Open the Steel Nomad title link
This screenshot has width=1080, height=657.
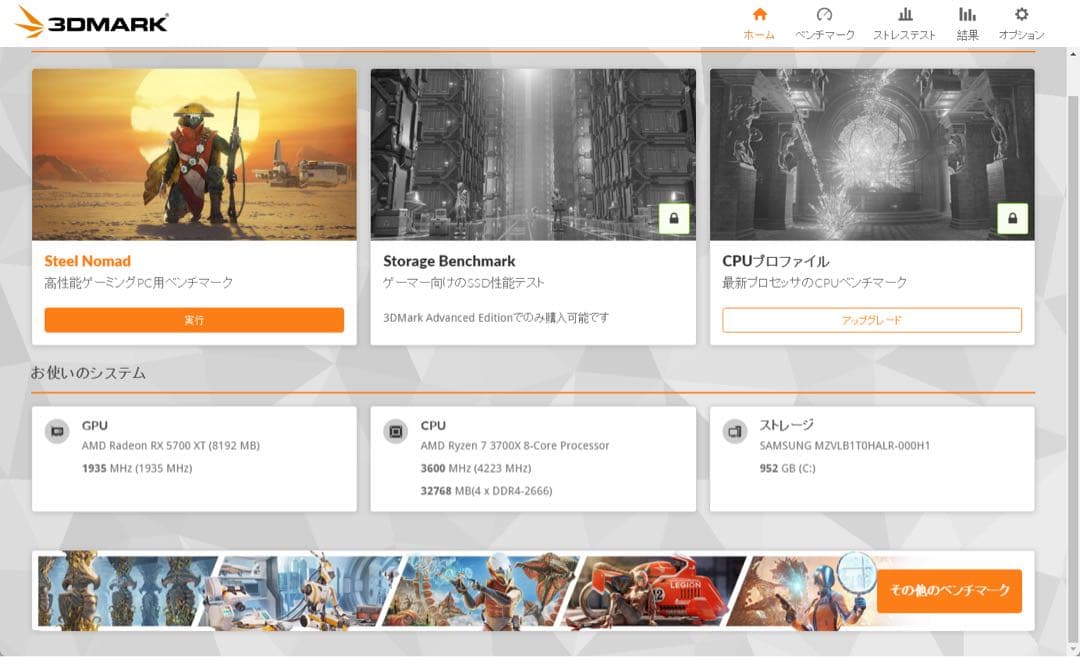click(x=87, y=261)
